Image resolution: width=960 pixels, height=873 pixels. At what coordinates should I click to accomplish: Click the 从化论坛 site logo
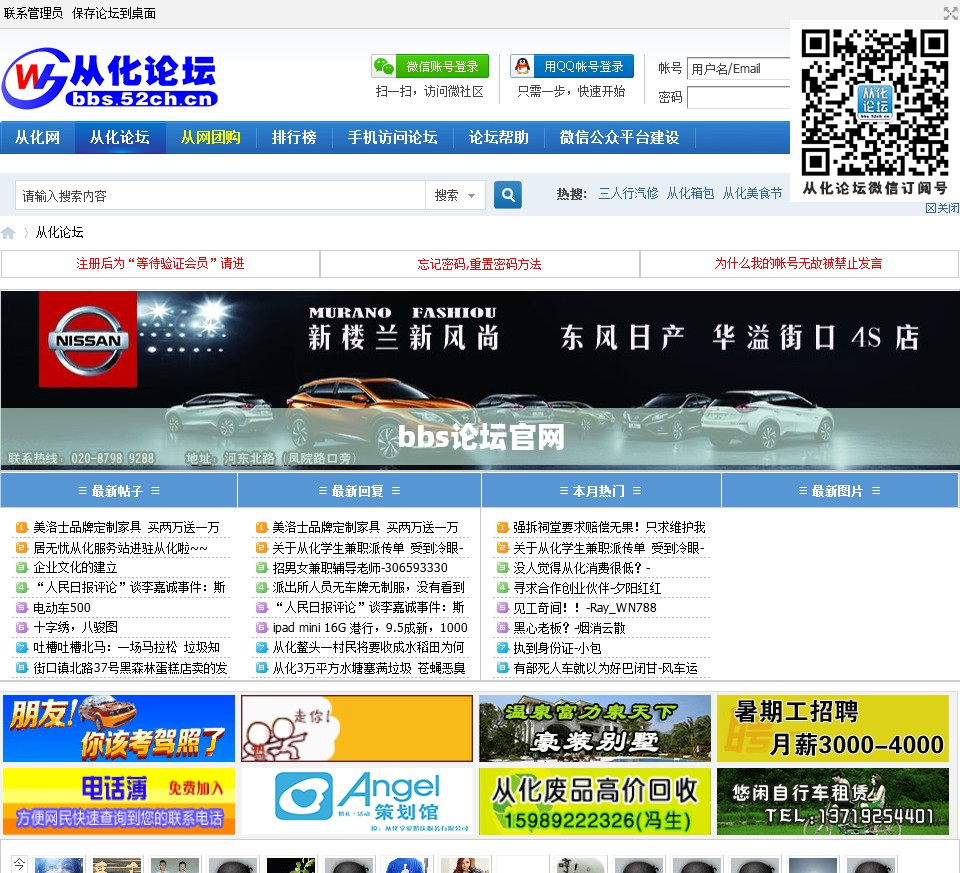coord(110,78)
